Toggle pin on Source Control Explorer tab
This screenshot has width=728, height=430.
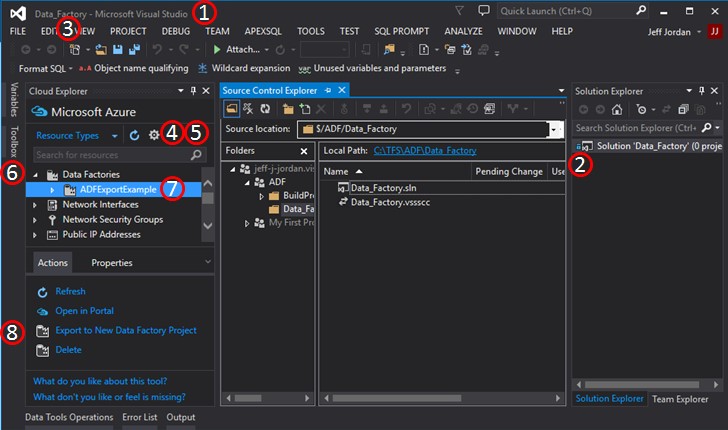[x=328, y=90]
